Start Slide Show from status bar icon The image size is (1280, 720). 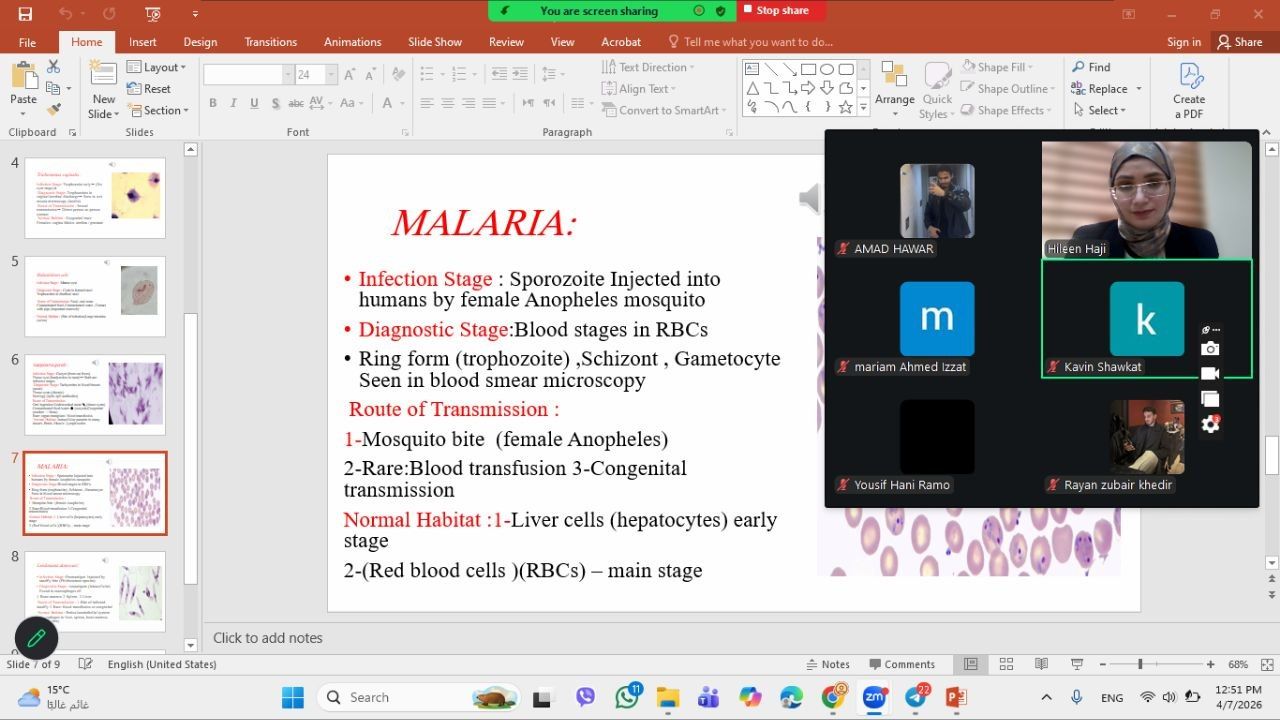[1077, 664]
